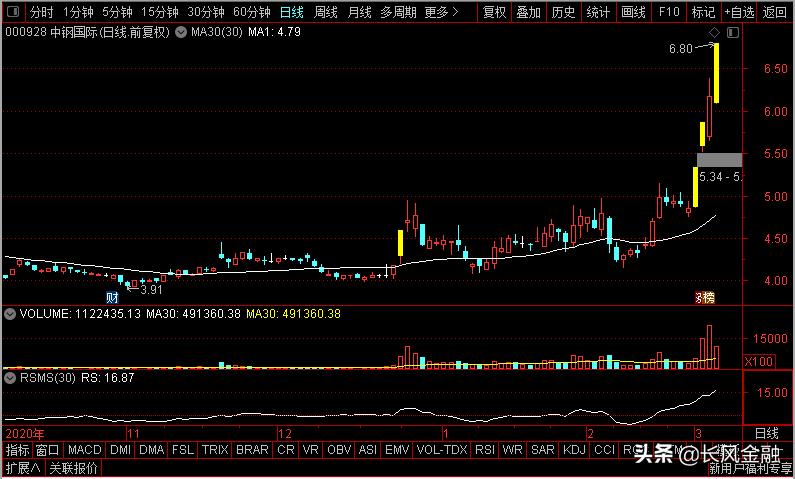Viewport: 795px width, 479px height.
Task: Select the 日线 daily period
Action: pyautogui.click(x=292, y=12)
